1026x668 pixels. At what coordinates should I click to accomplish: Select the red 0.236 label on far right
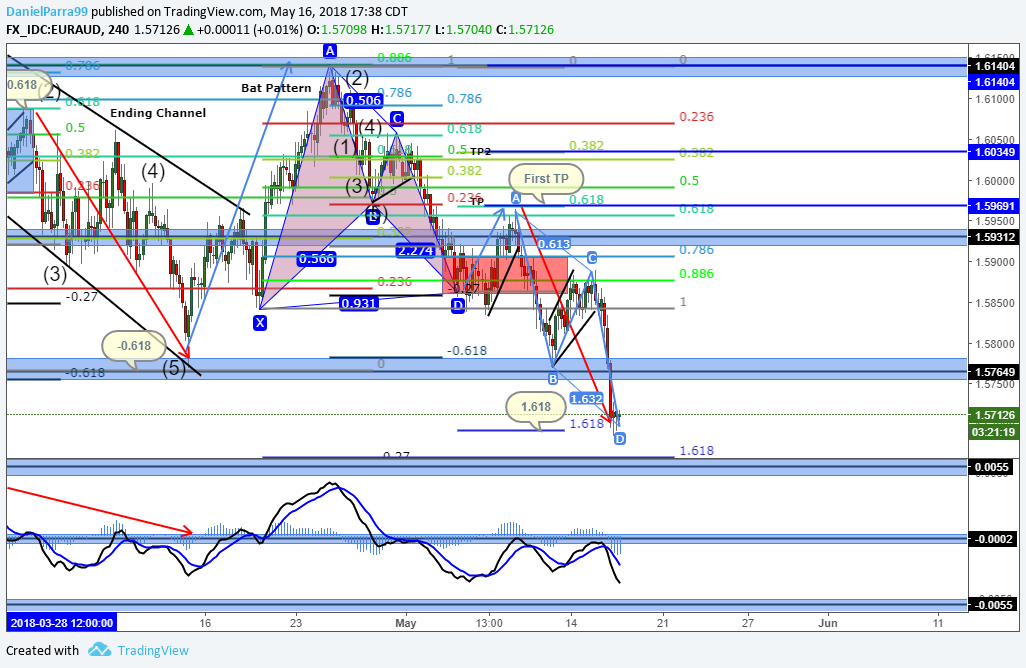coord(696,116)
